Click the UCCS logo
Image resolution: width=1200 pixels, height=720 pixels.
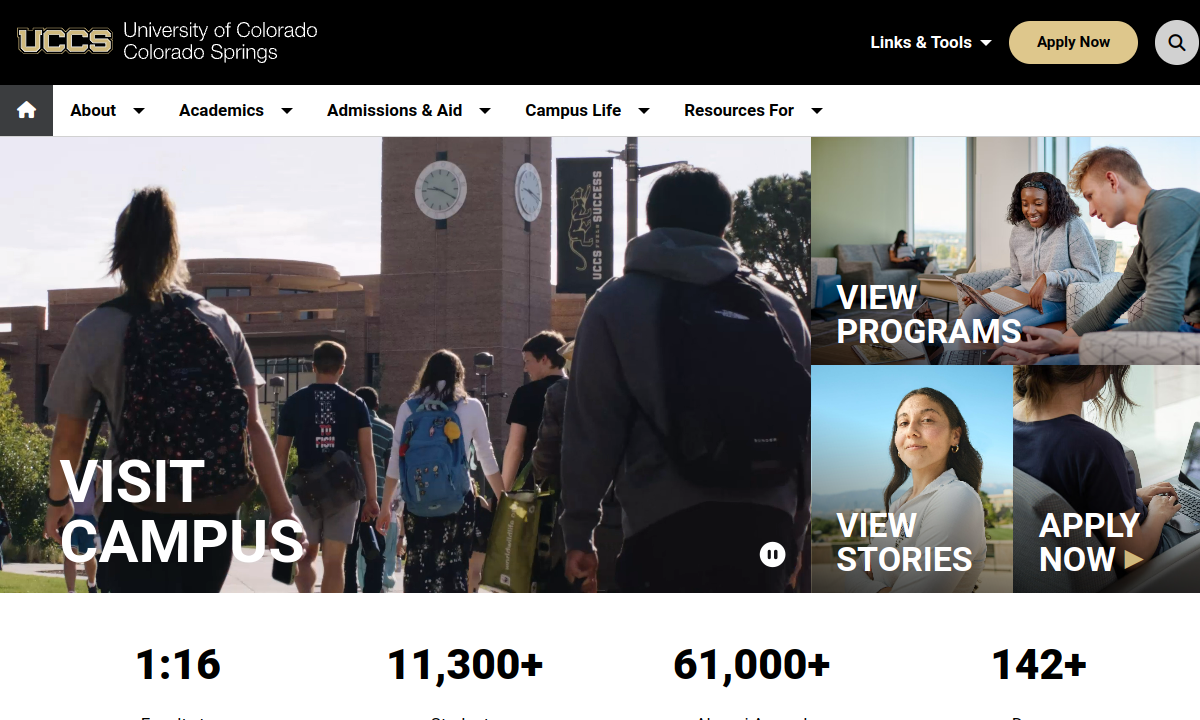tap(65, 42)
